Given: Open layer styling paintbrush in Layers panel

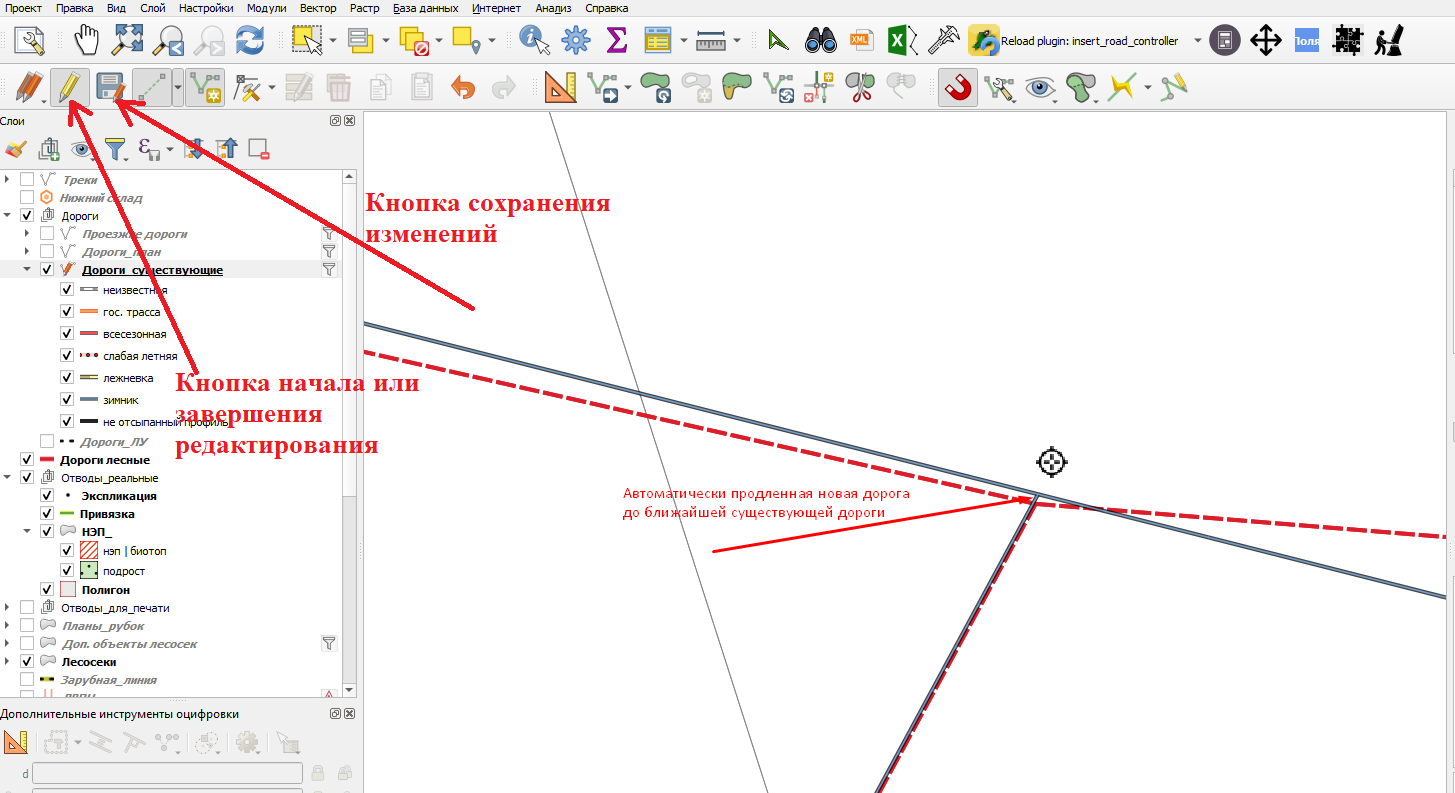Looking at the screenshot, I should [x=15, y=150].
